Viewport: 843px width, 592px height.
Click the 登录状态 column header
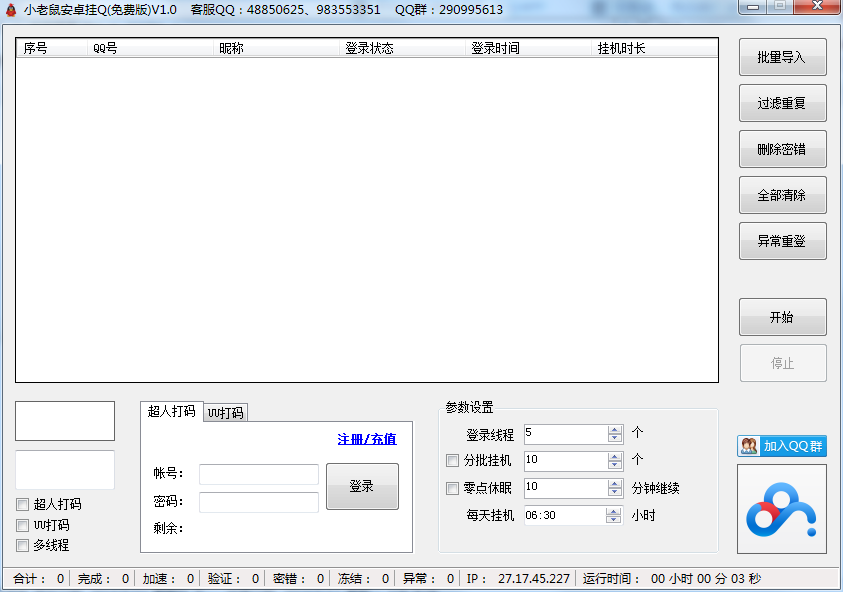click(x=402, y=48)
